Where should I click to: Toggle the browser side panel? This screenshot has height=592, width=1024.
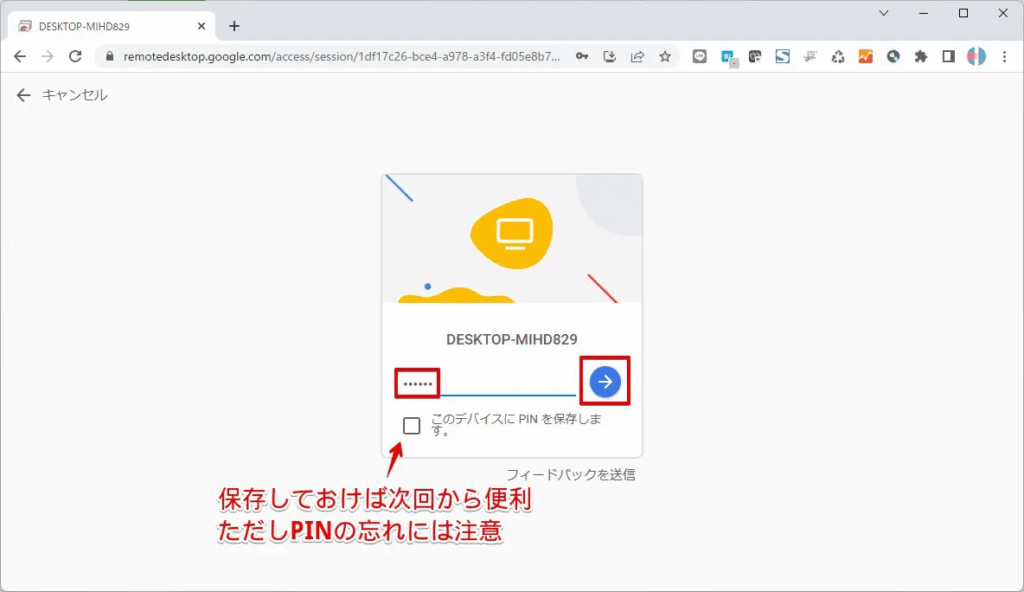tap(948, 57)
